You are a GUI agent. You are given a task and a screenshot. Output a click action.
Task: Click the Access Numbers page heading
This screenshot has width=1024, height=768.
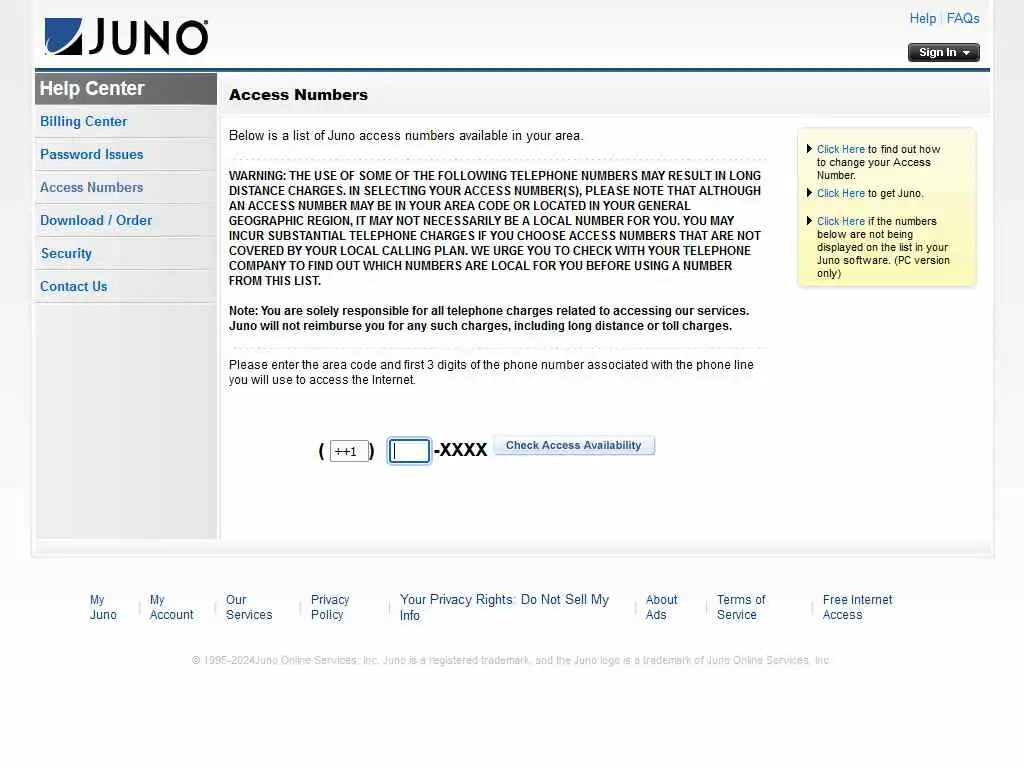point(298,95)
